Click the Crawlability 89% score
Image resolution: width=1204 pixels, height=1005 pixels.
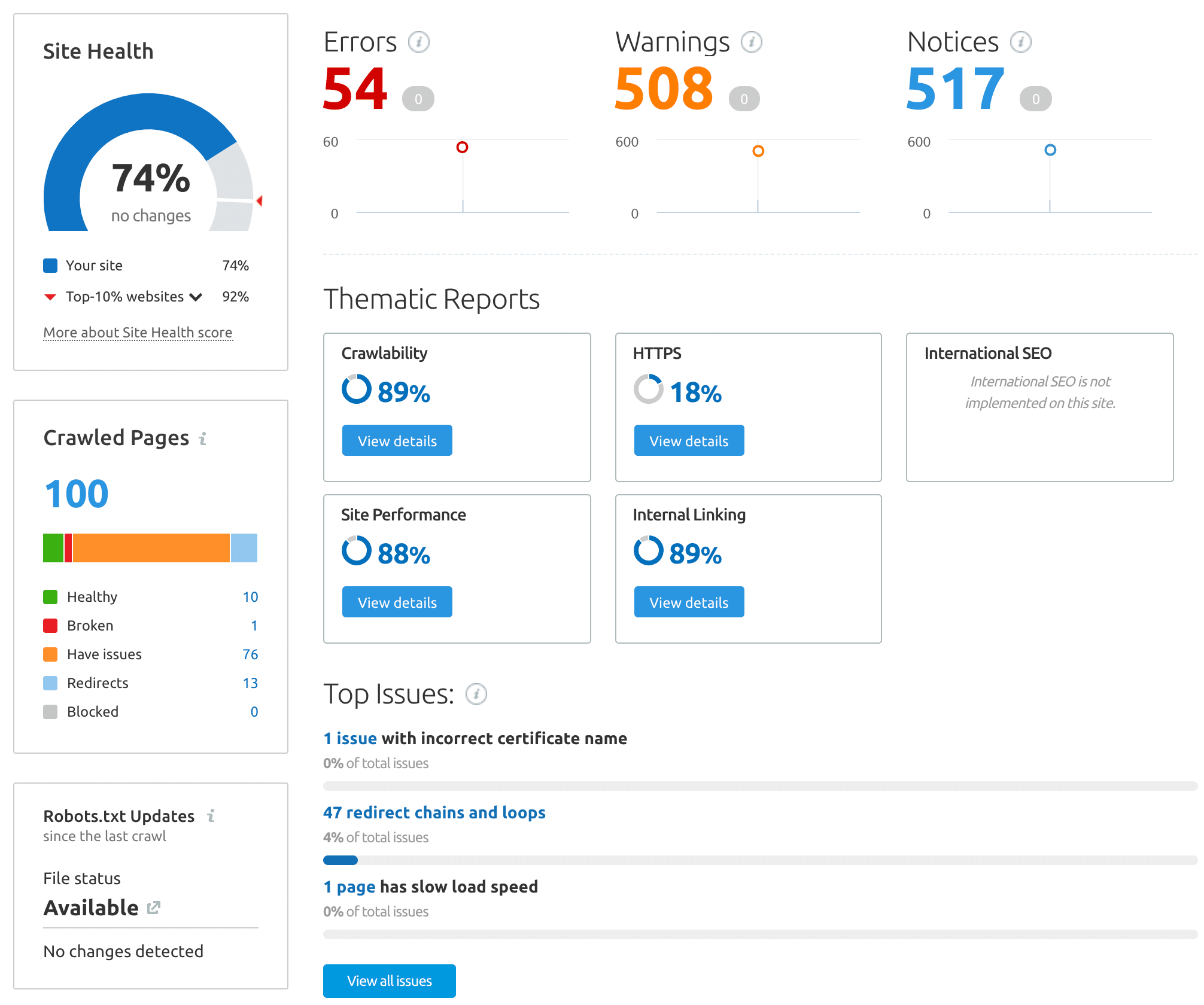click(404, 392)
